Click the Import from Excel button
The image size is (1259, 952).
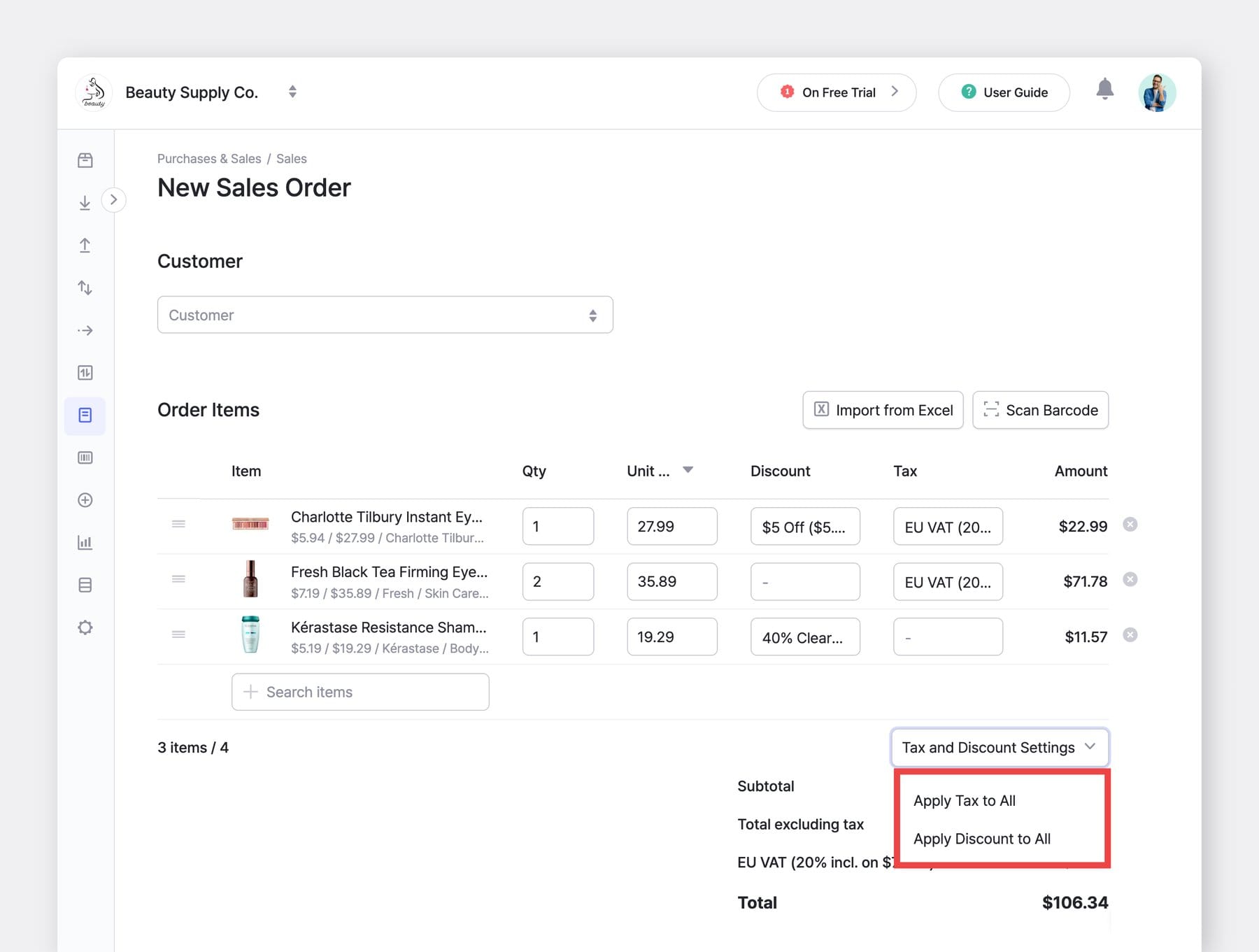click(883, 410)
